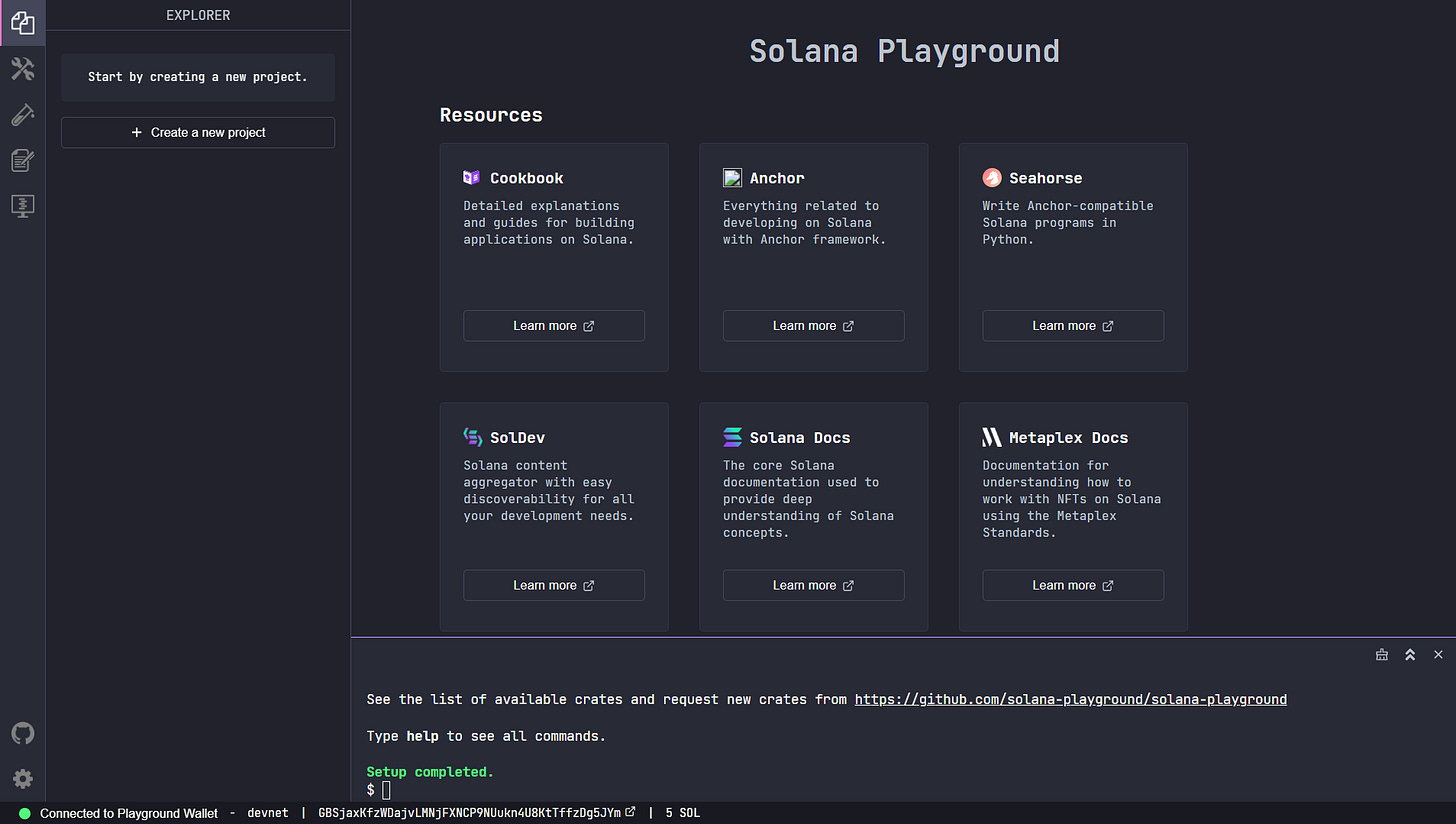Close the terminal panel
The height and width of the screenshot is (824, 1456).
1438,655
